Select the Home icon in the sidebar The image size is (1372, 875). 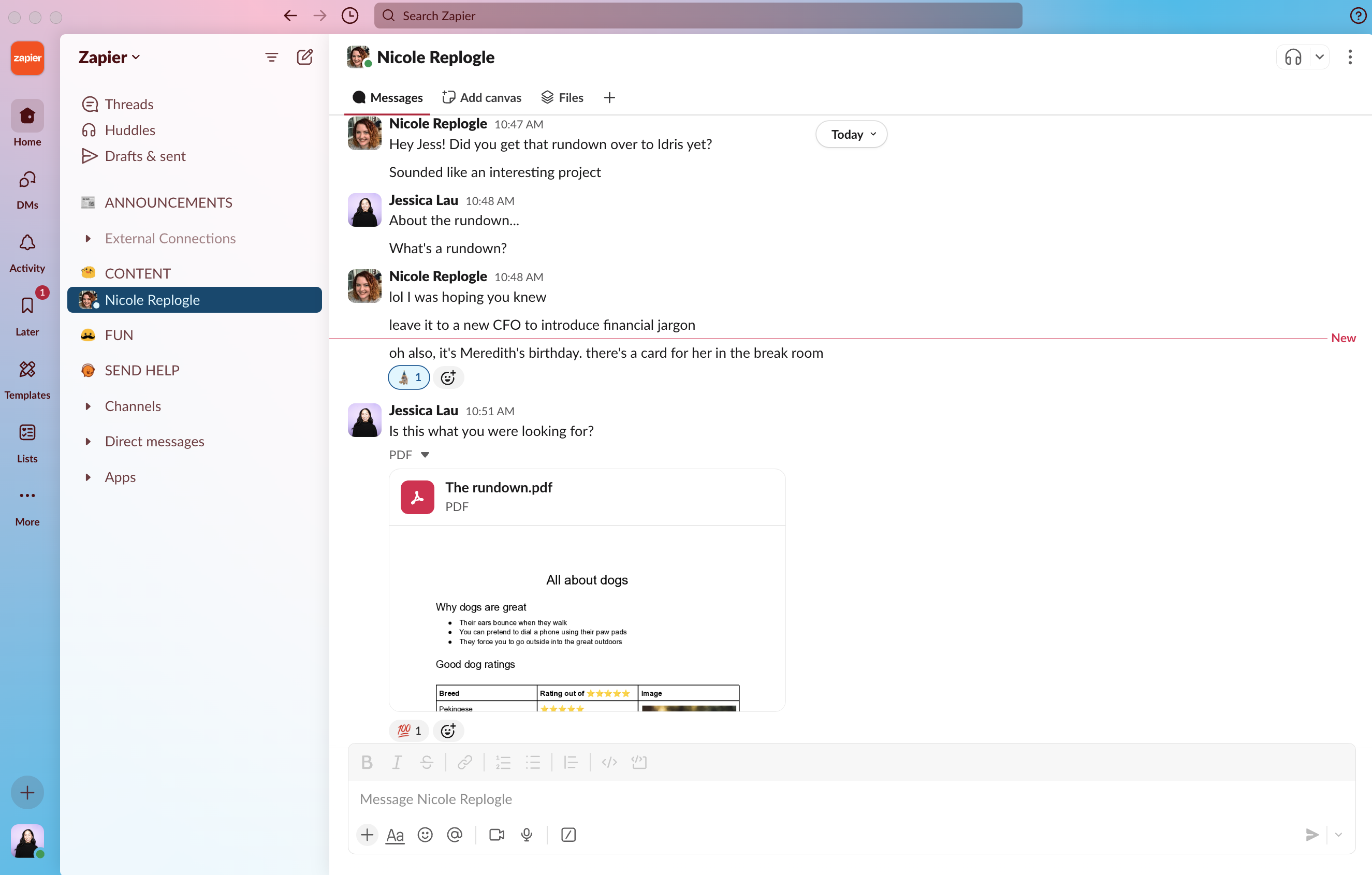(x=27, y=115)
